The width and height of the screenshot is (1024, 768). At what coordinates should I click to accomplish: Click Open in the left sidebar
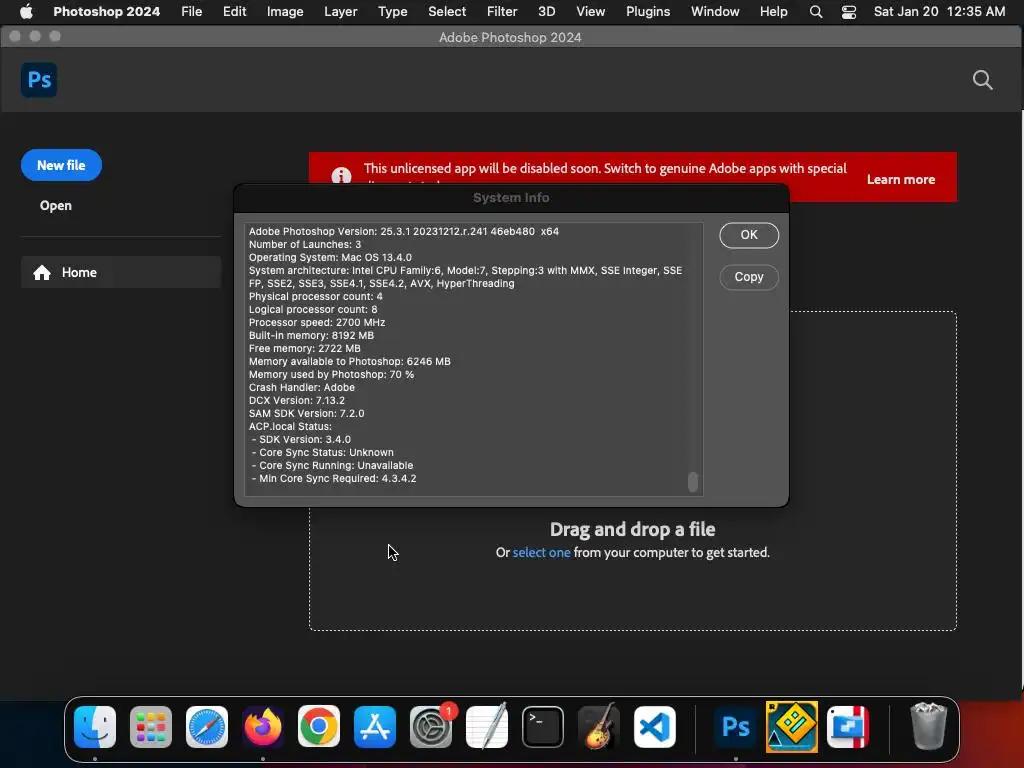click(x=56, y=206)
